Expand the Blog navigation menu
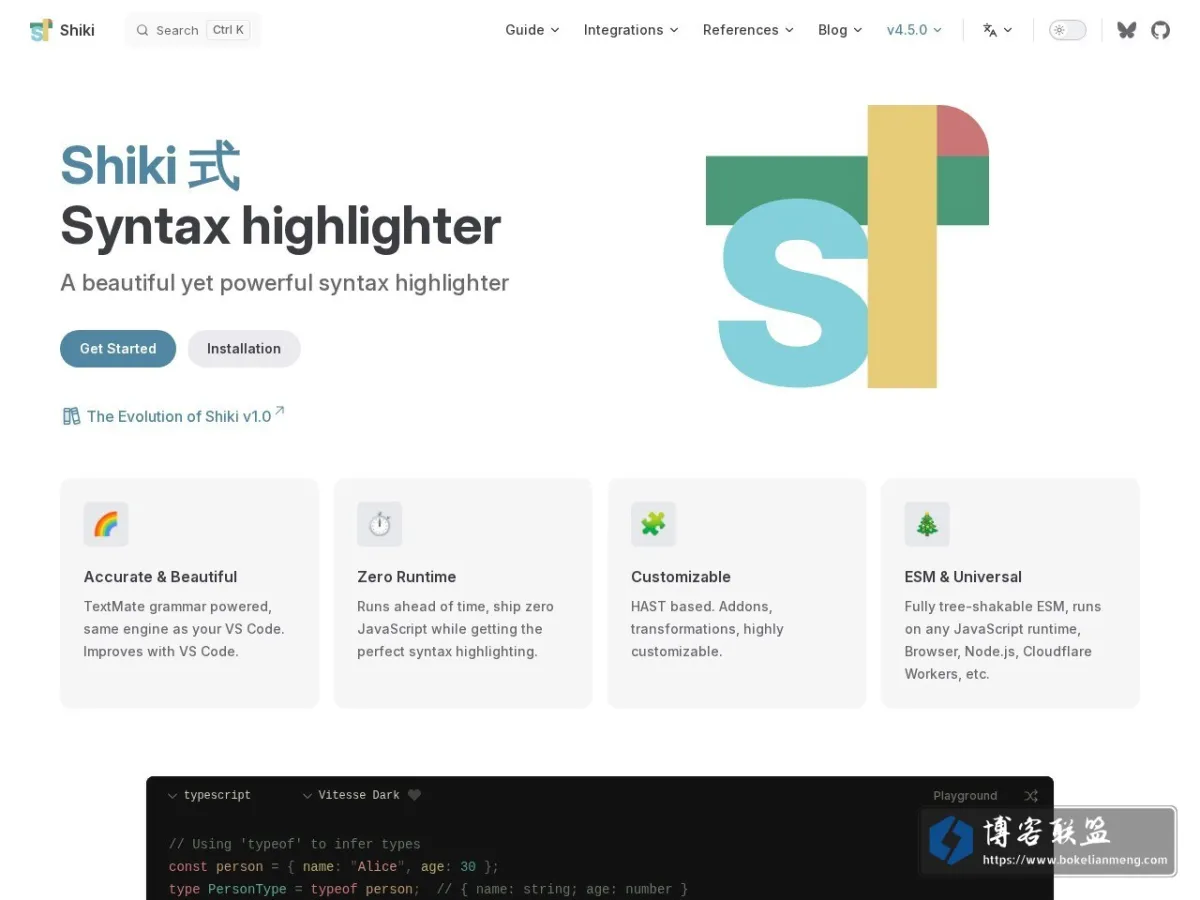This screenshot has width=1200, height=900. coord(840,30)
